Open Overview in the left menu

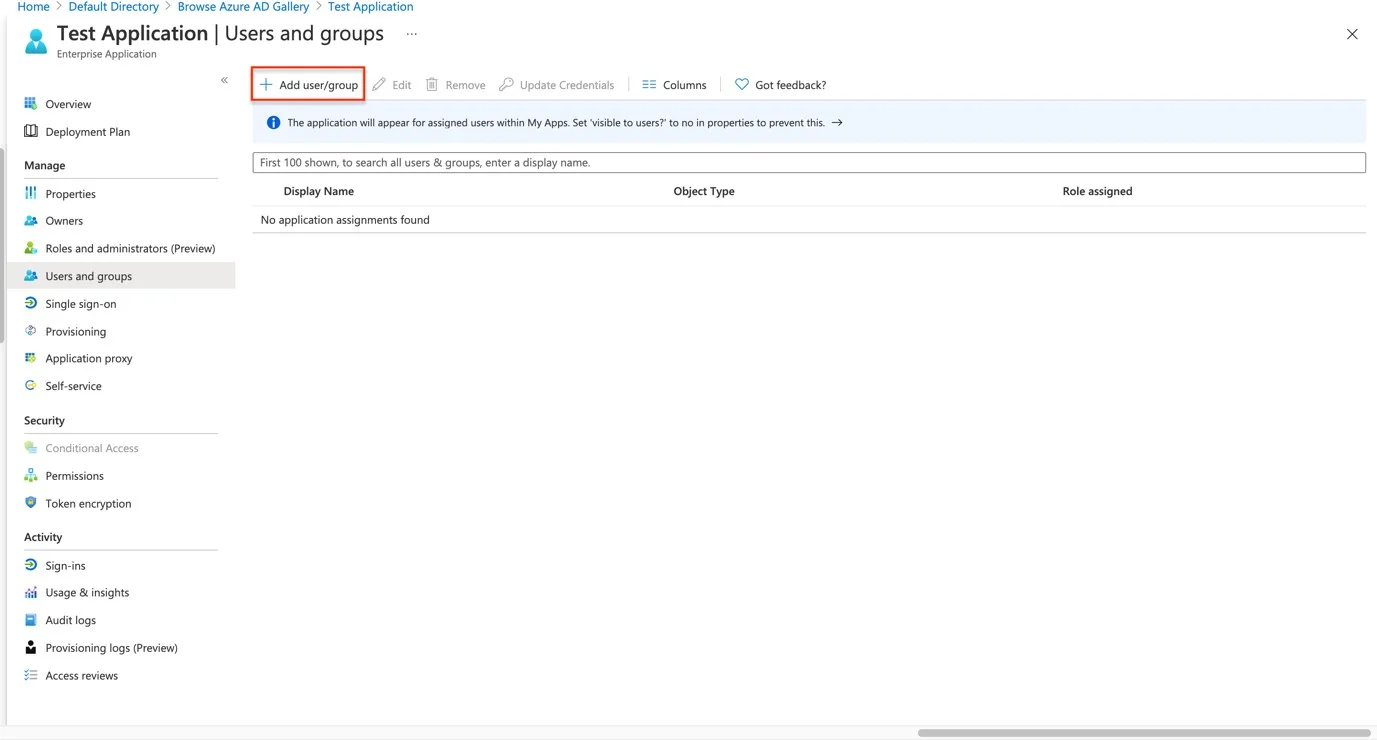pos(68,104)
